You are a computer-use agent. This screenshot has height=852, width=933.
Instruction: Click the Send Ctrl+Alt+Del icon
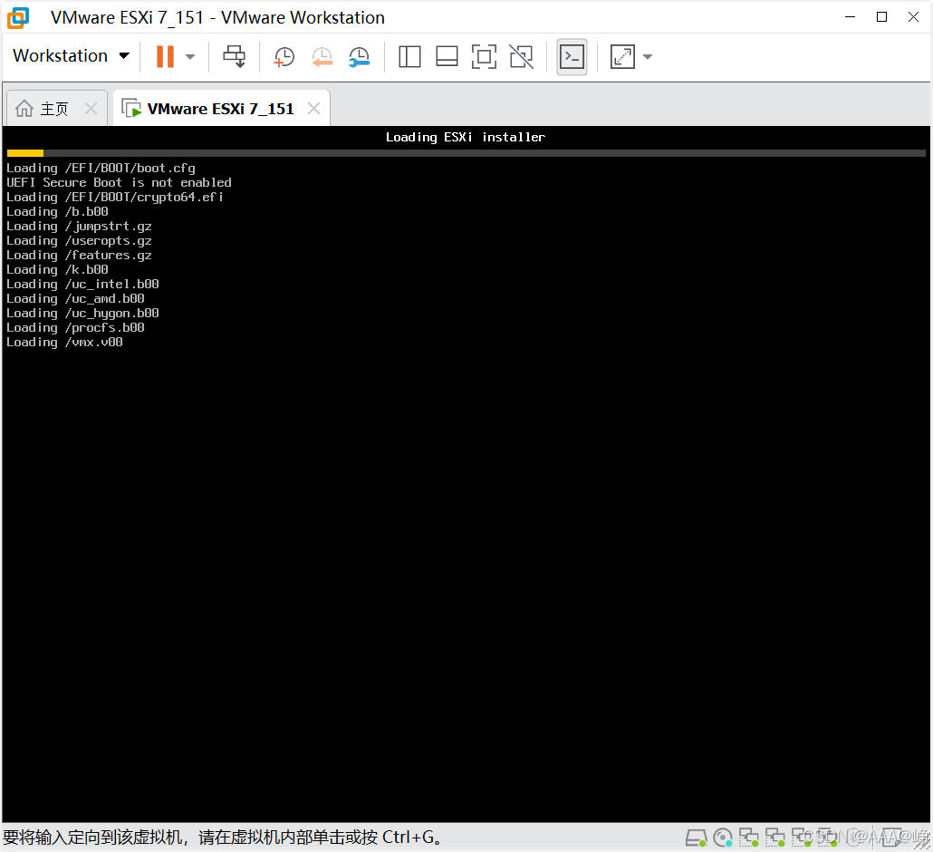[x=234, y=57]
